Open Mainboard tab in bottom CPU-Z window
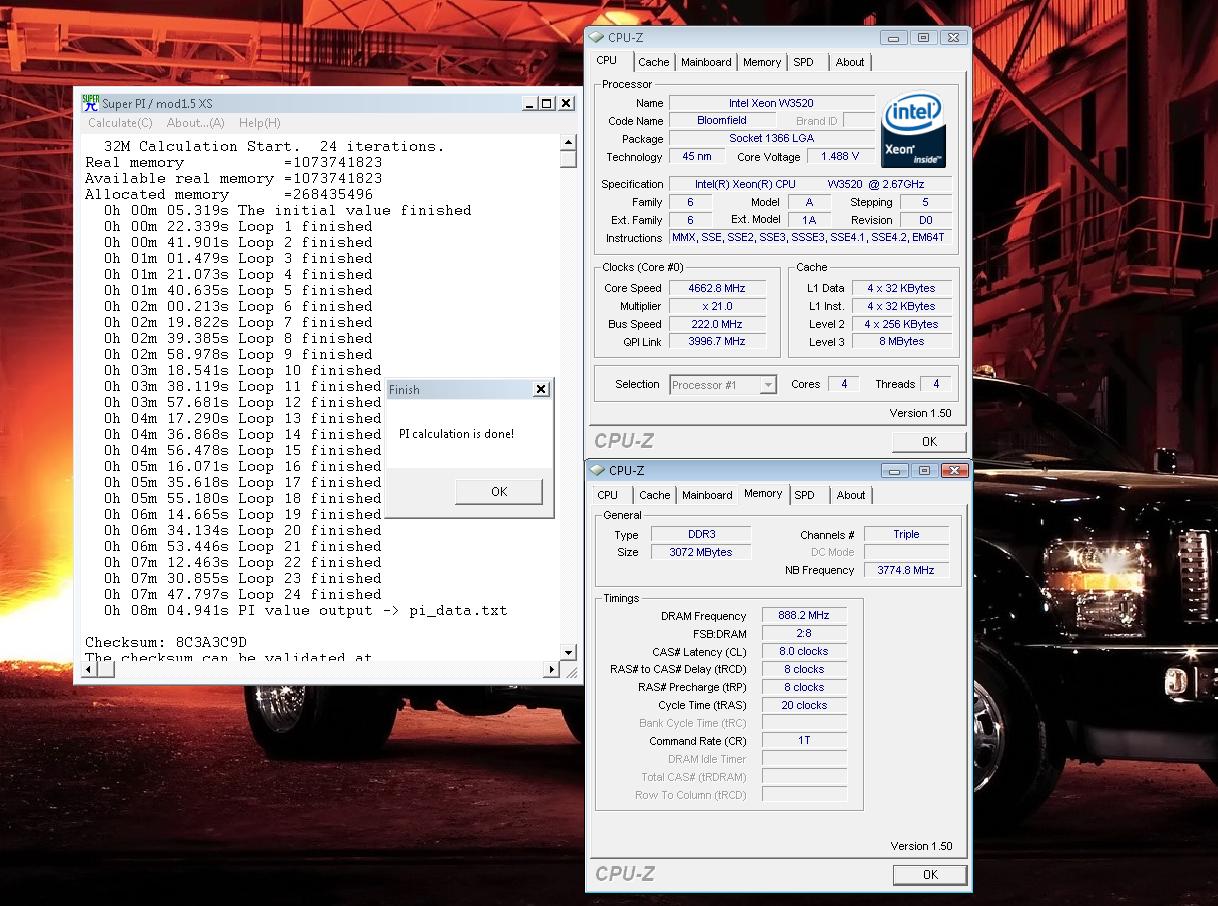This screenshot has width=1218, height=906. (x=707, y=495)
